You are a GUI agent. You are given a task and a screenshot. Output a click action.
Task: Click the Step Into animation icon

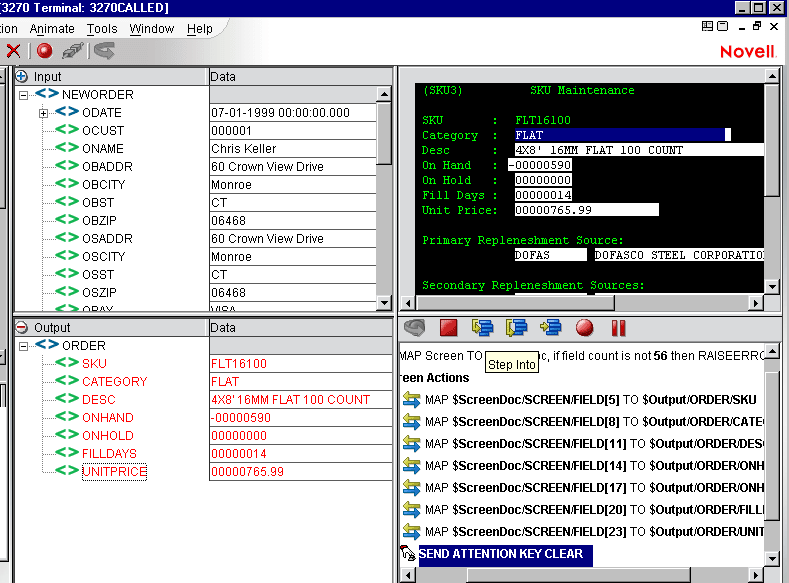tap(483, 328)
